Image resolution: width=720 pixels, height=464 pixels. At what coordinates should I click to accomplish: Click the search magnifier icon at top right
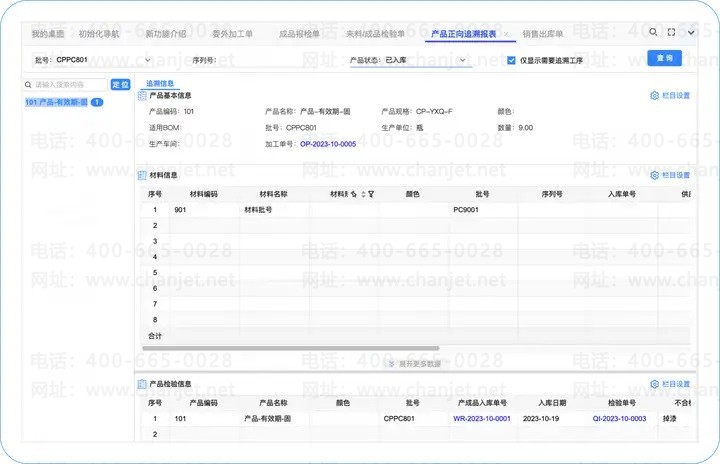tap(653, 32)
